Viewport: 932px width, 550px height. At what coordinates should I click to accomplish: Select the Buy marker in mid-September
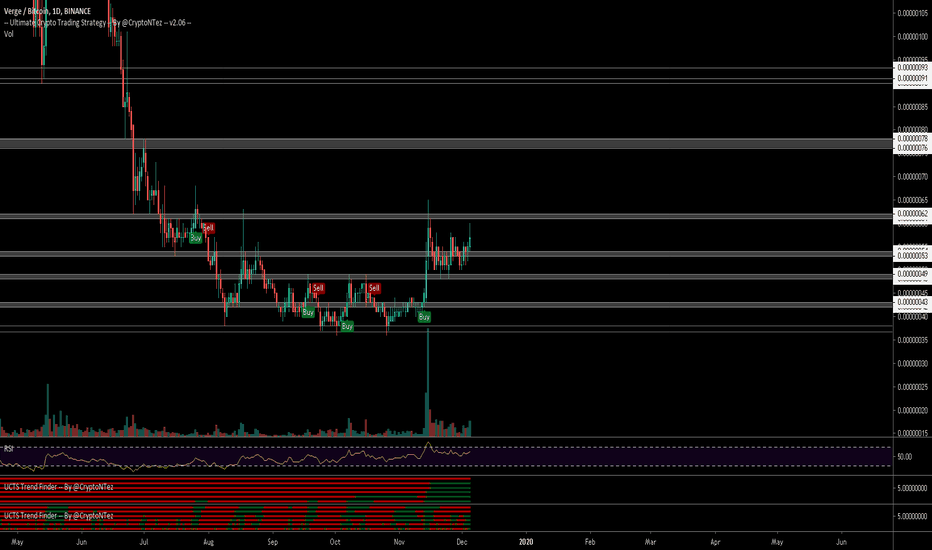click(308, 312)
